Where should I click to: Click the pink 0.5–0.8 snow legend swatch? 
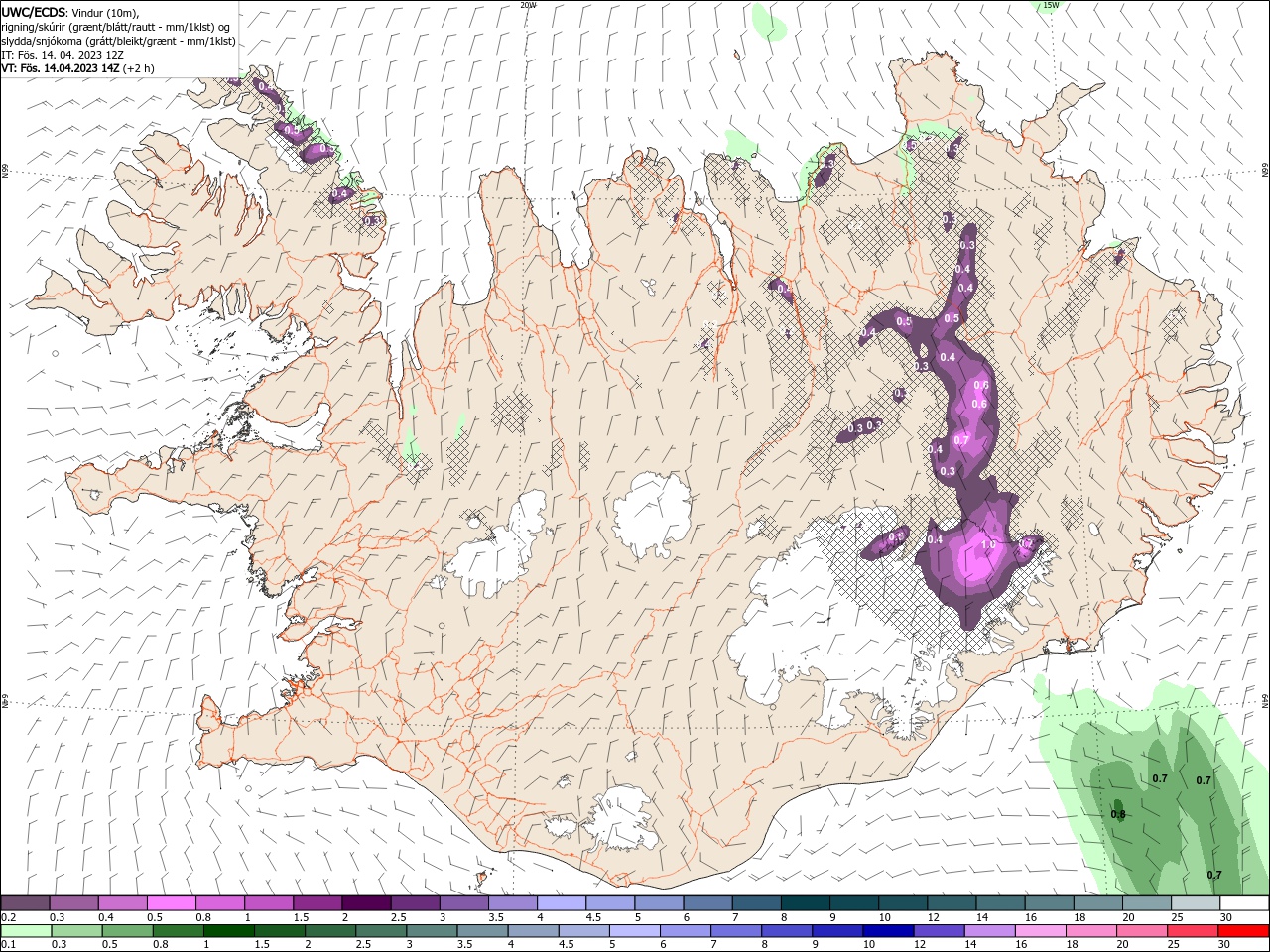(171, 903)
